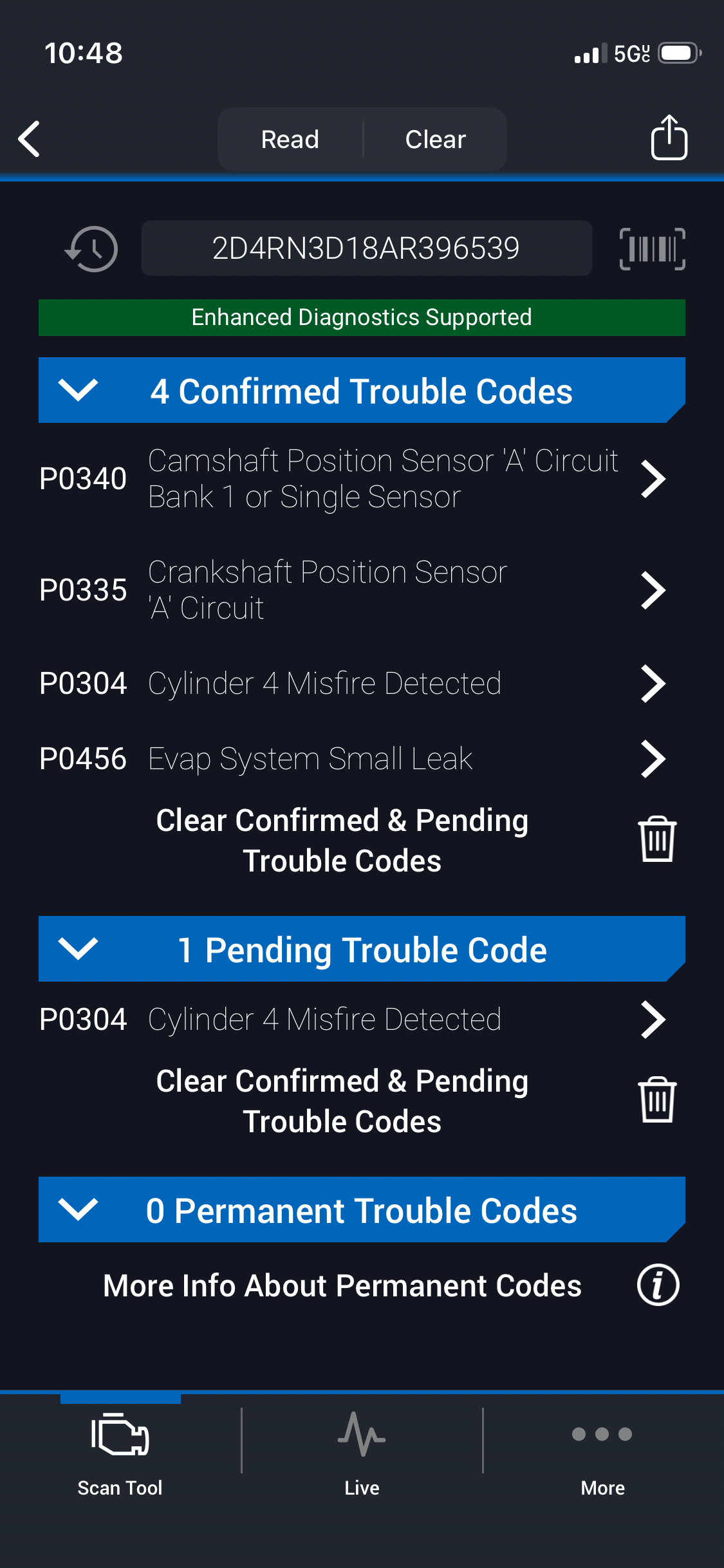Collapse the 1 Pending Trouble Code section
The width and height of the screenshot is (724, 1568).
pyautogui.click(x=78, y=949)
